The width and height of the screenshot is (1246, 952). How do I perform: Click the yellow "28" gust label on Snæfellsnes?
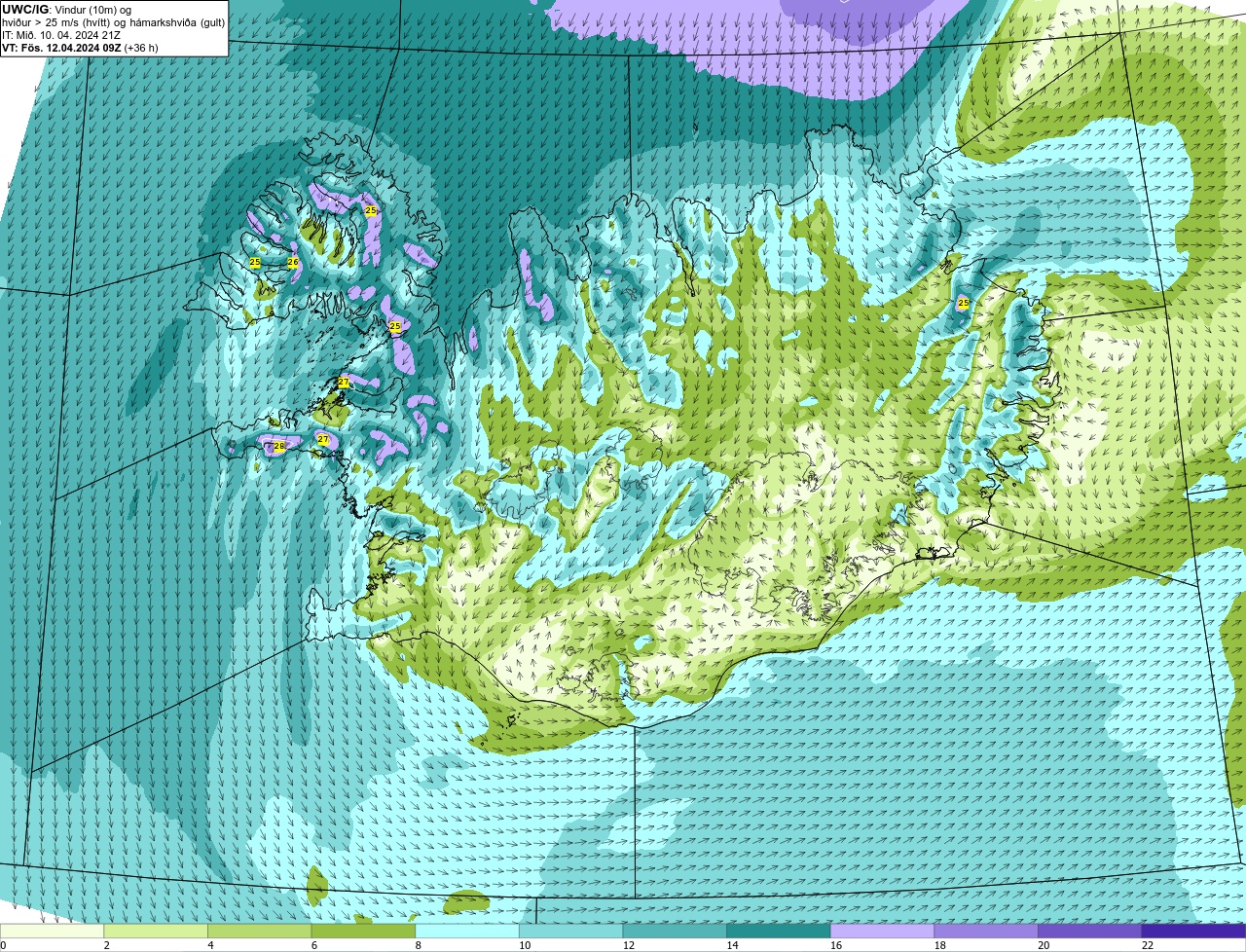point(279,447)
